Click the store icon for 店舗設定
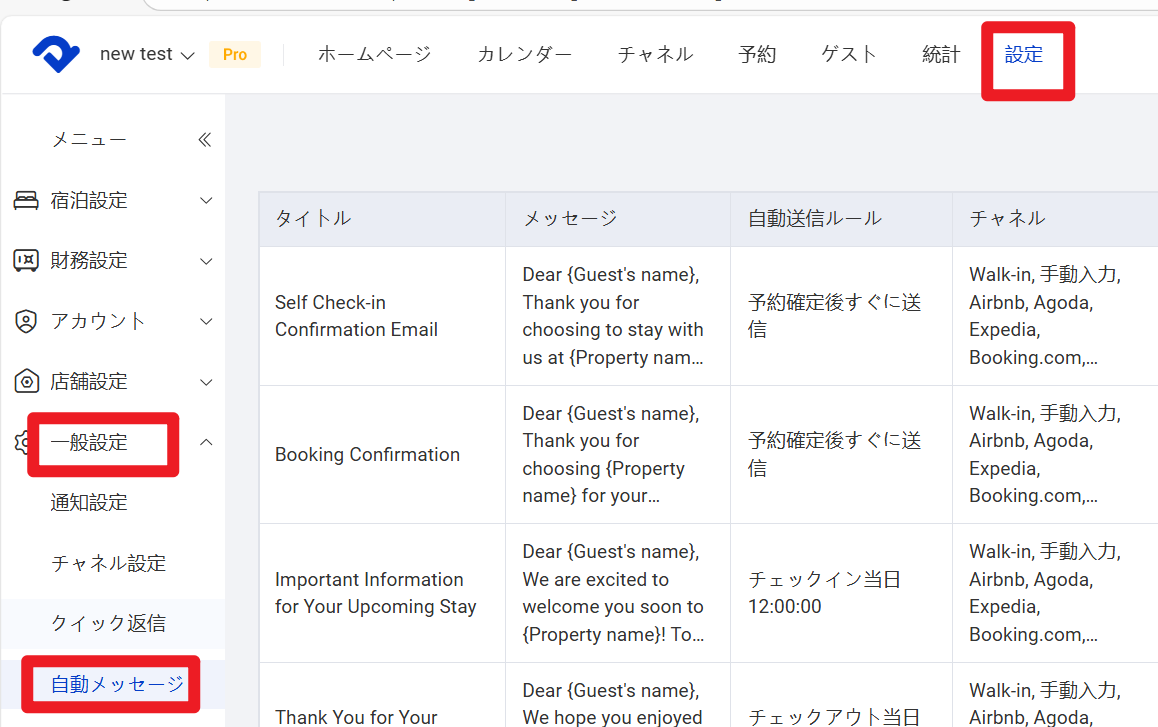The height and width of the screenshot is (727, 1158). pos(25,382)
